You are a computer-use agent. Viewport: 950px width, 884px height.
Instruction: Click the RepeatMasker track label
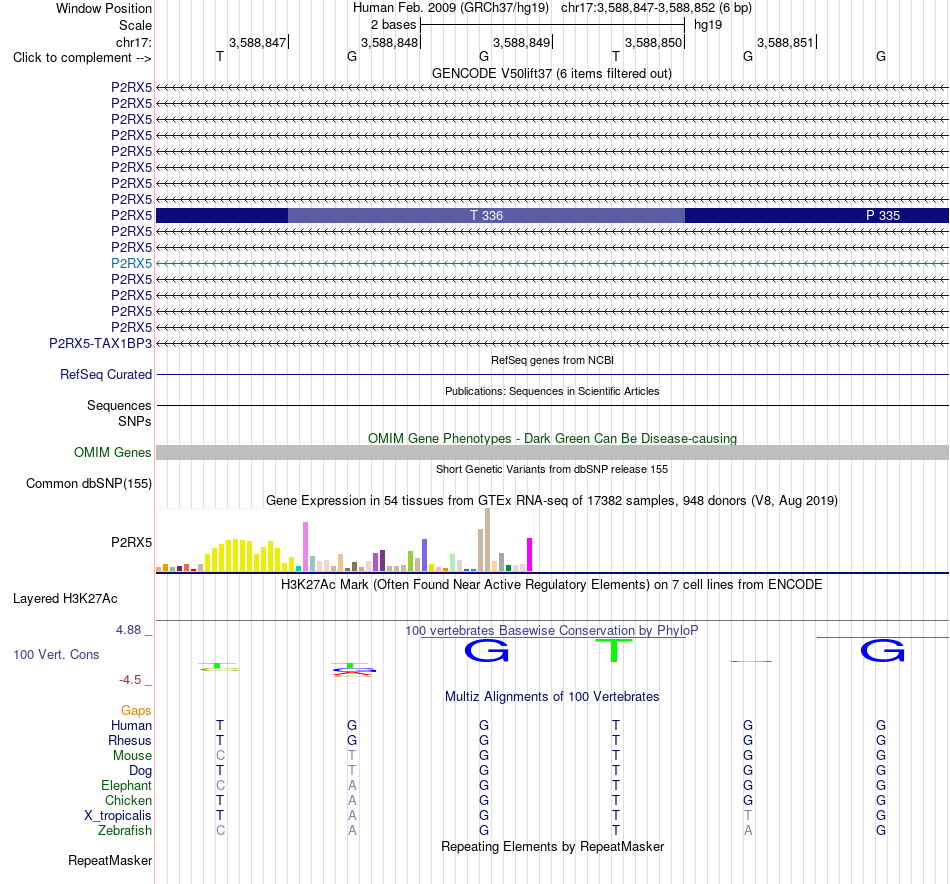110,860
